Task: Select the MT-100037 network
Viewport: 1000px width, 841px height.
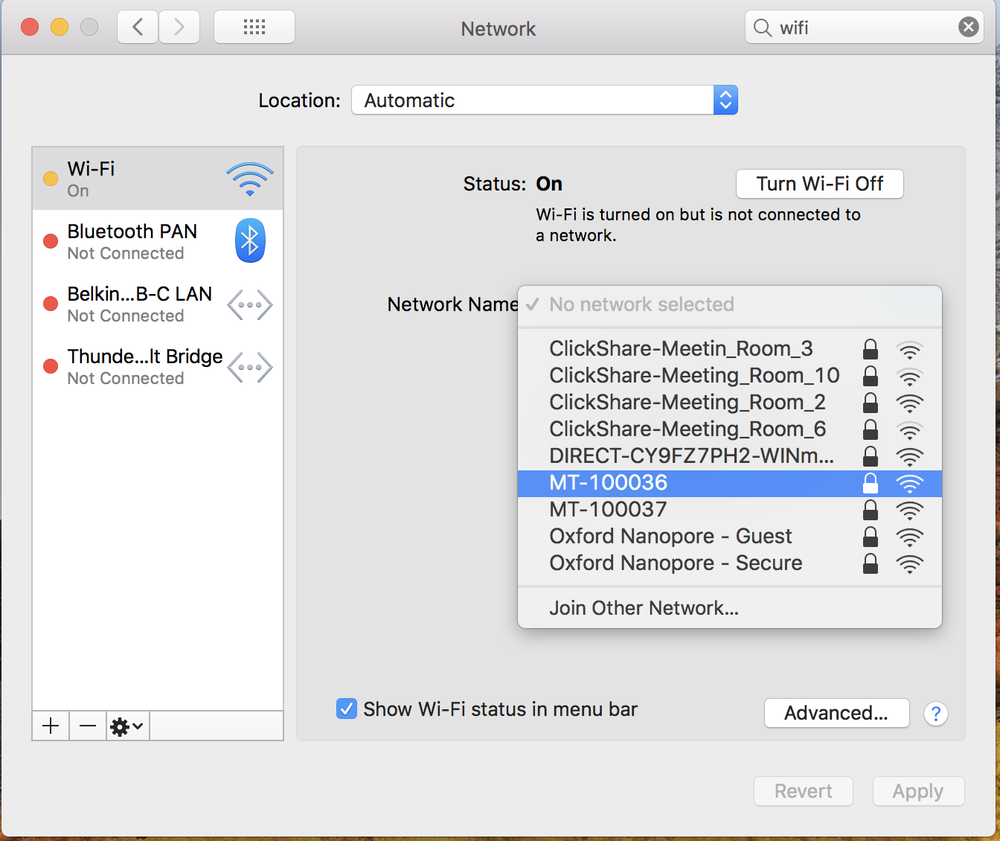Action: 730,509
